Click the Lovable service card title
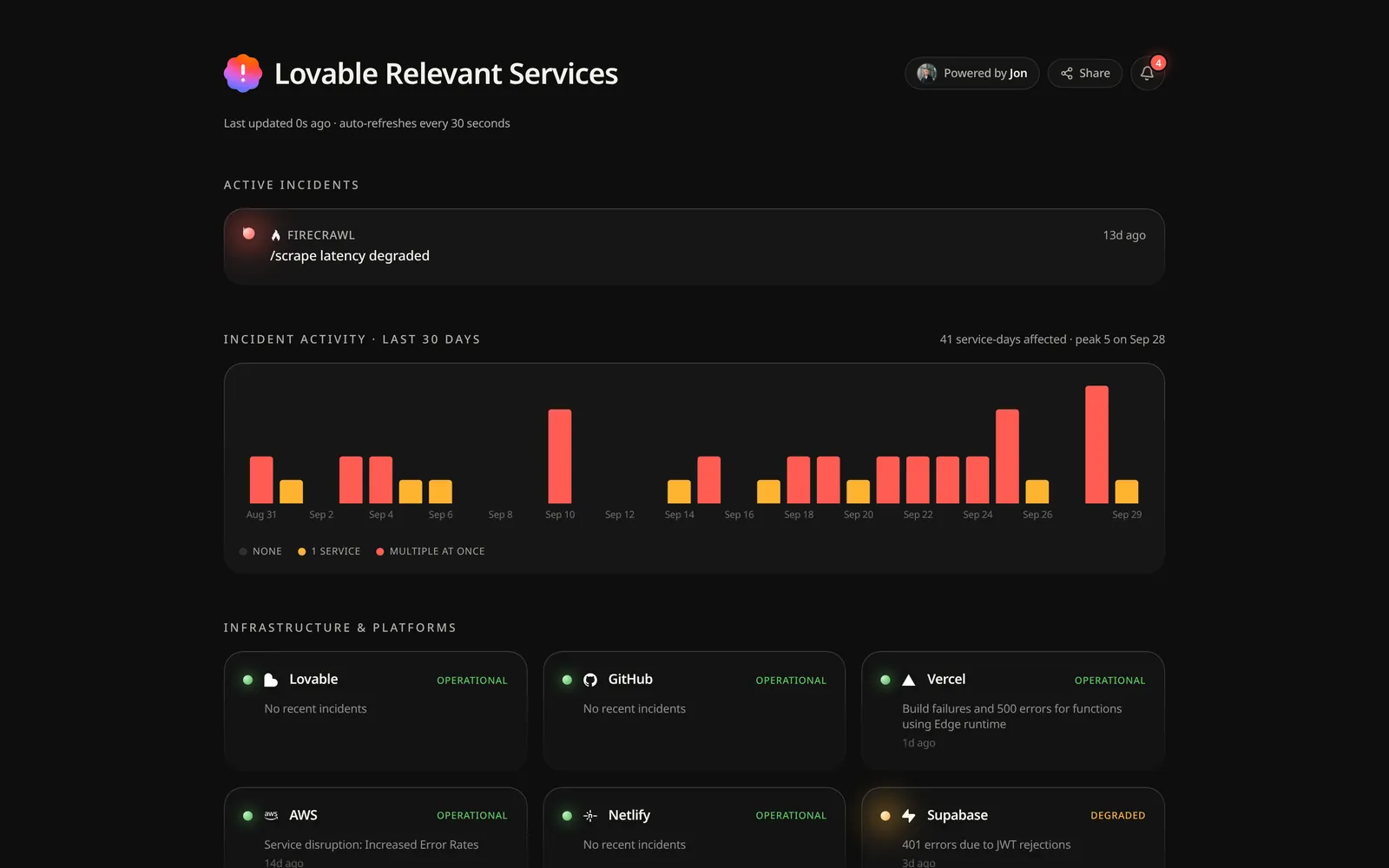1389x868 pixels. (313, 680)
